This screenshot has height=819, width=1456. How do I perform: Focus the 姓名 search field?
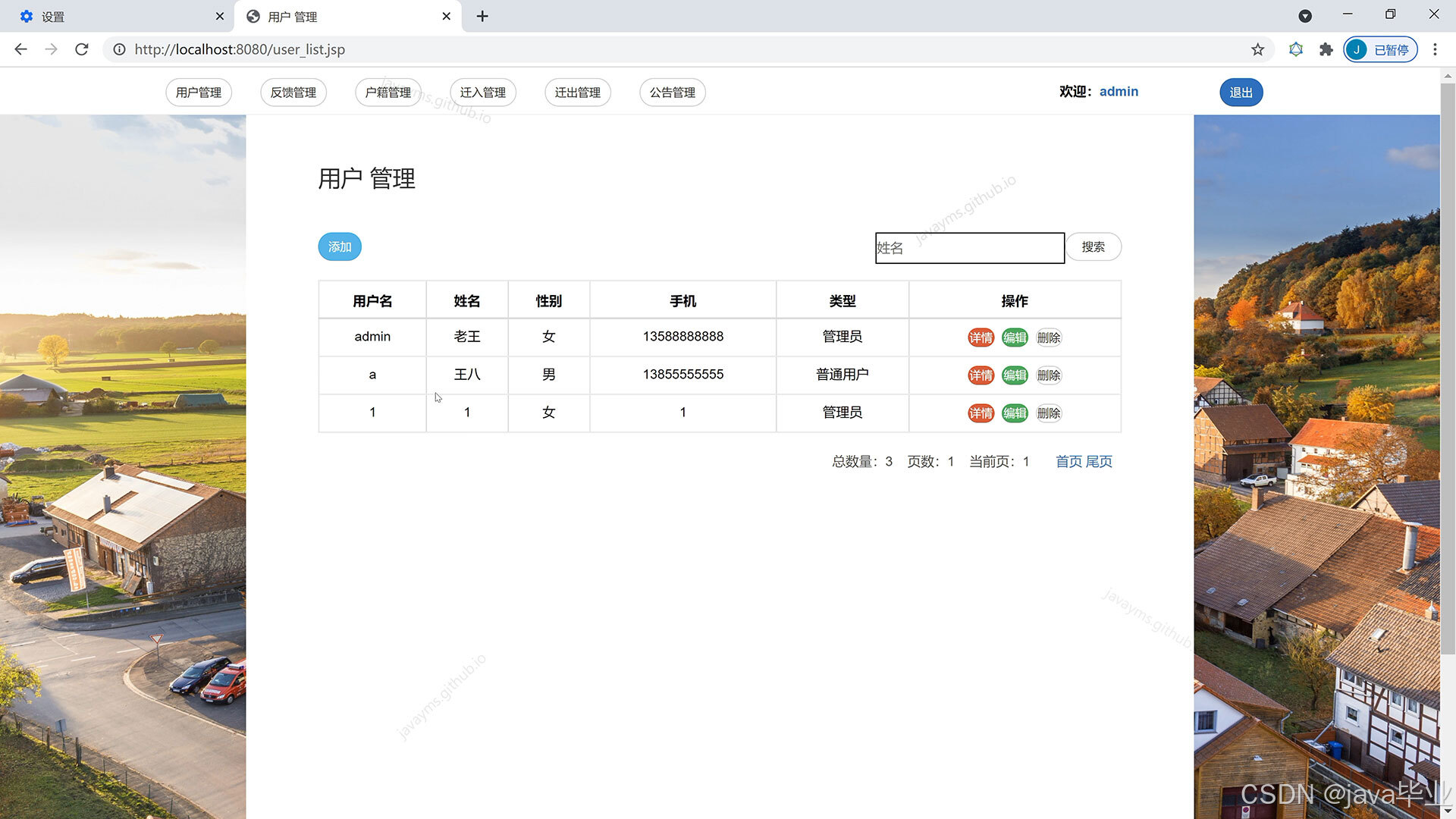970,248
